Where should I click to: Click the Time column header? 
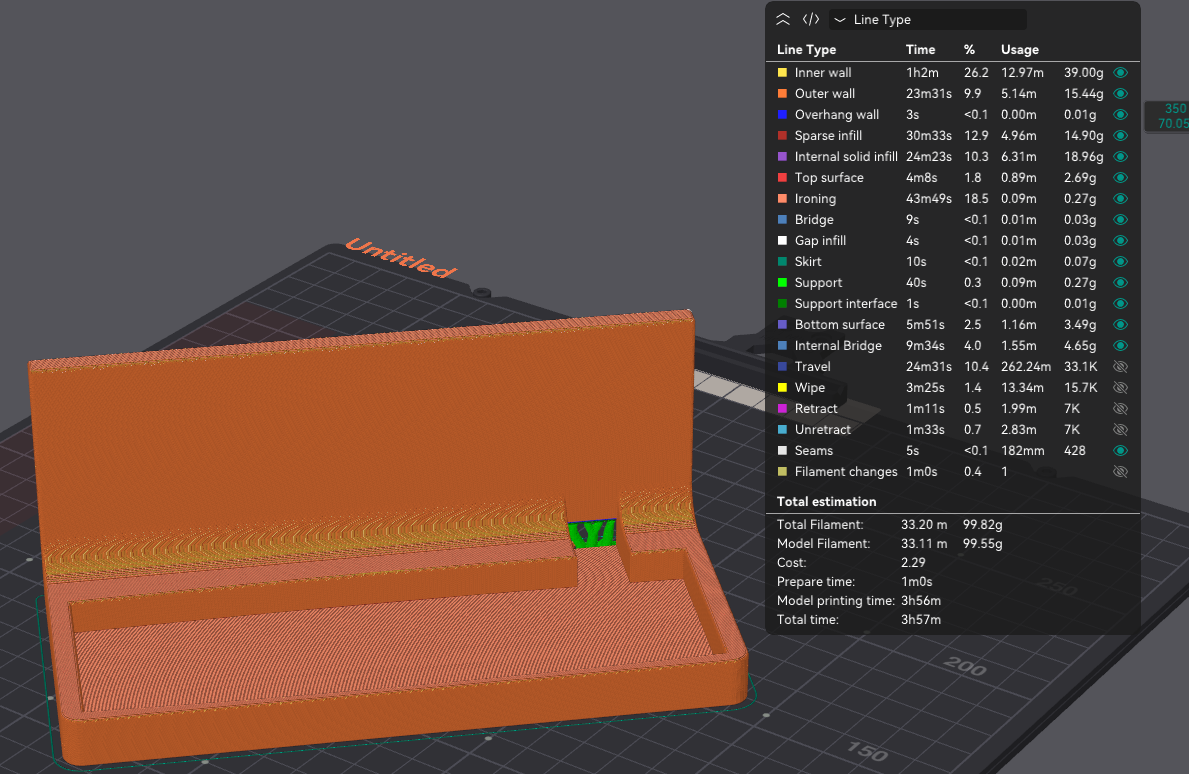[x=921, y=50]
